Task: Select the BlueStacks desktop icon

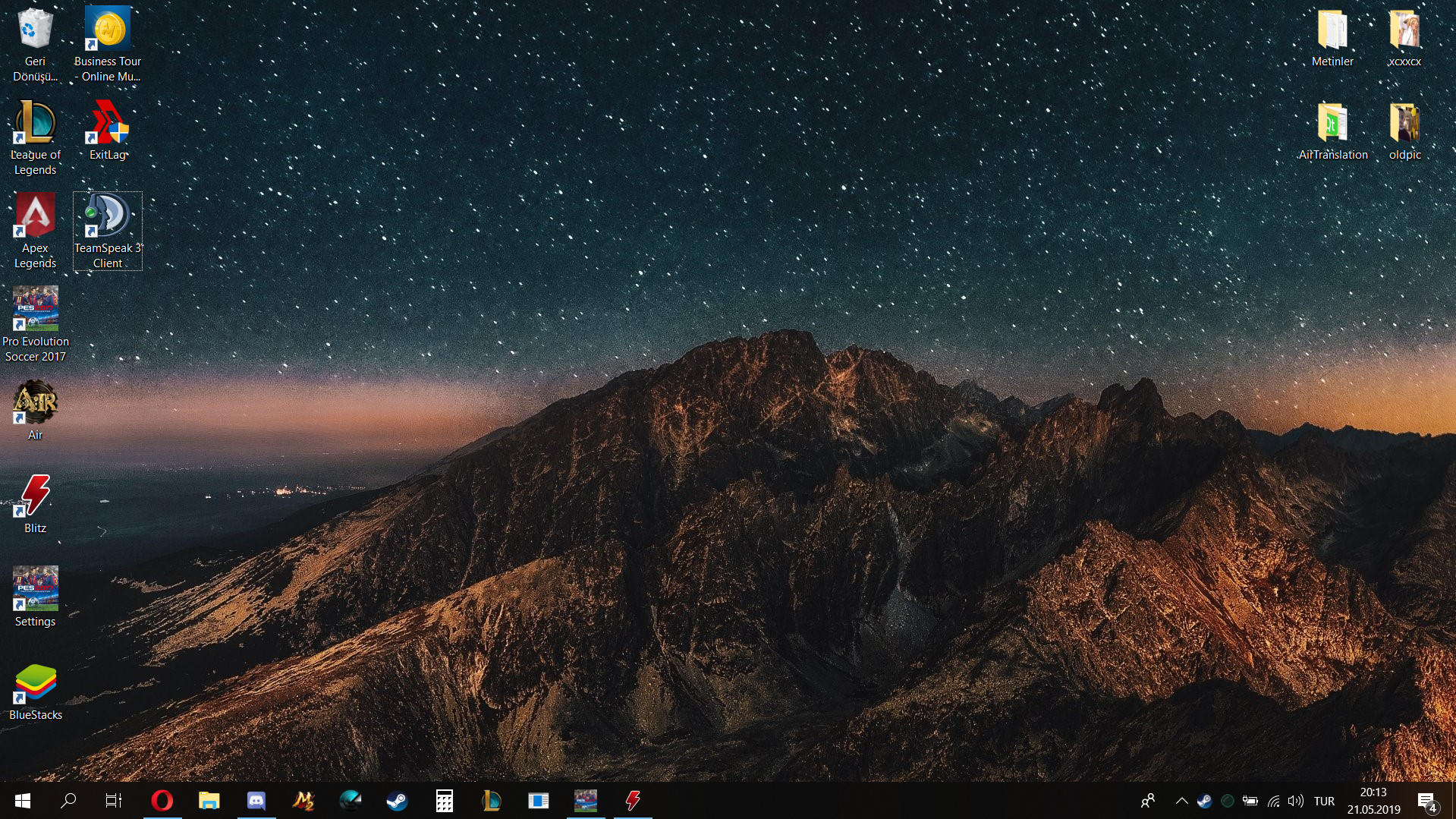Action: tap(35, 691)
